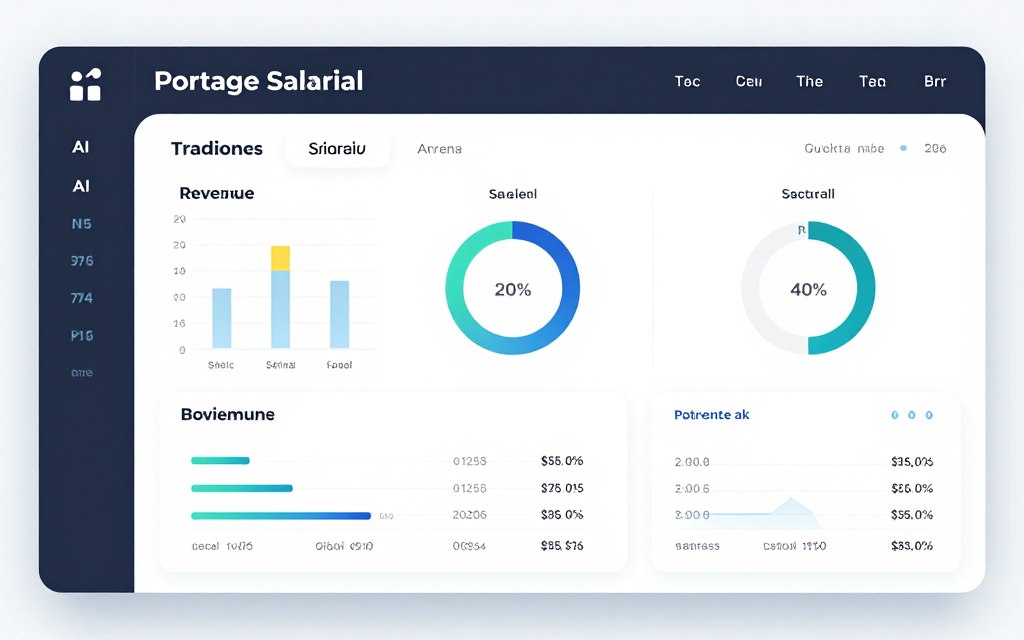1024x640 pixels.
Task: Select the 376 sidebar item
Action: (81, 260)
